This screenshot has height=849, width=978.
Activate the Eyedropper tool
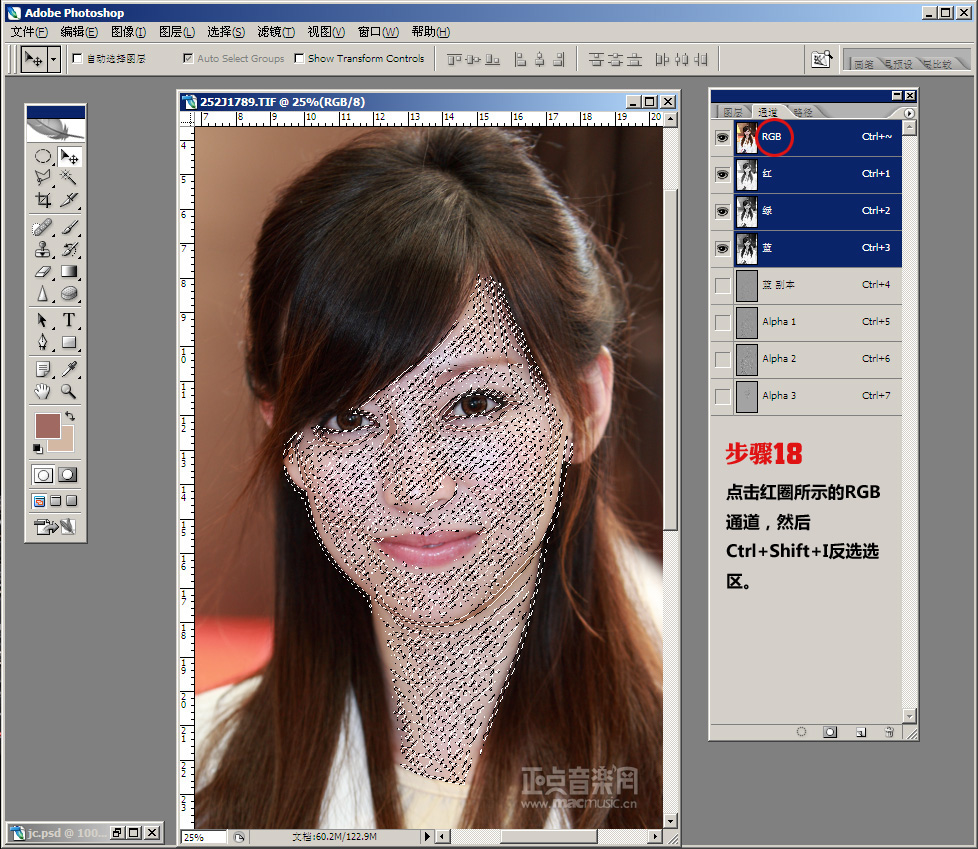tap(69, 369)
